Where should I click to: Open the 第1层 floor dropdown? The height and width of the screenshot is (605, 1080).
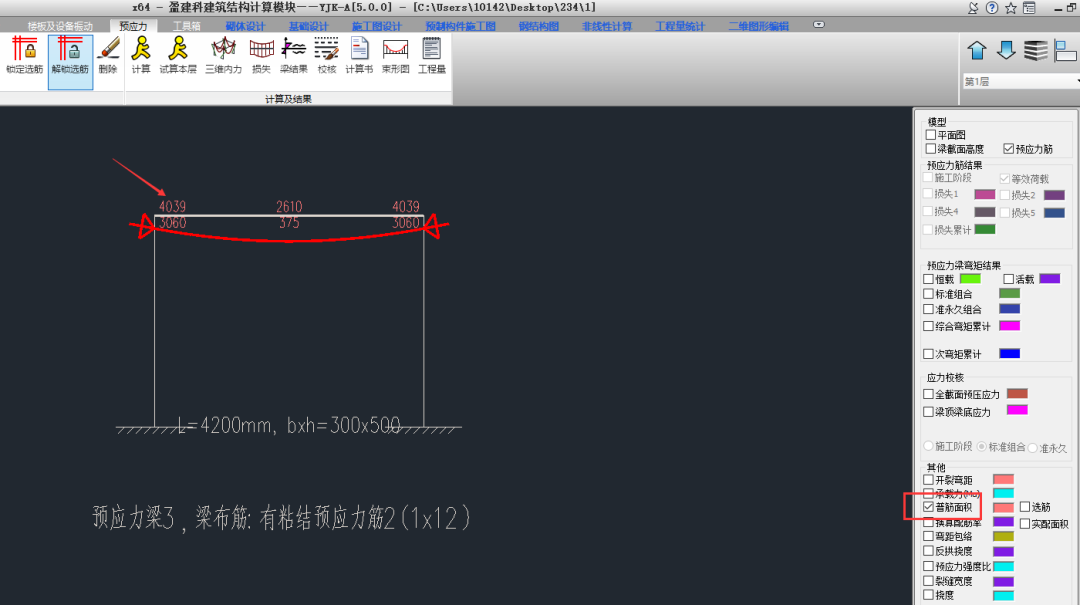[1021, 81]
